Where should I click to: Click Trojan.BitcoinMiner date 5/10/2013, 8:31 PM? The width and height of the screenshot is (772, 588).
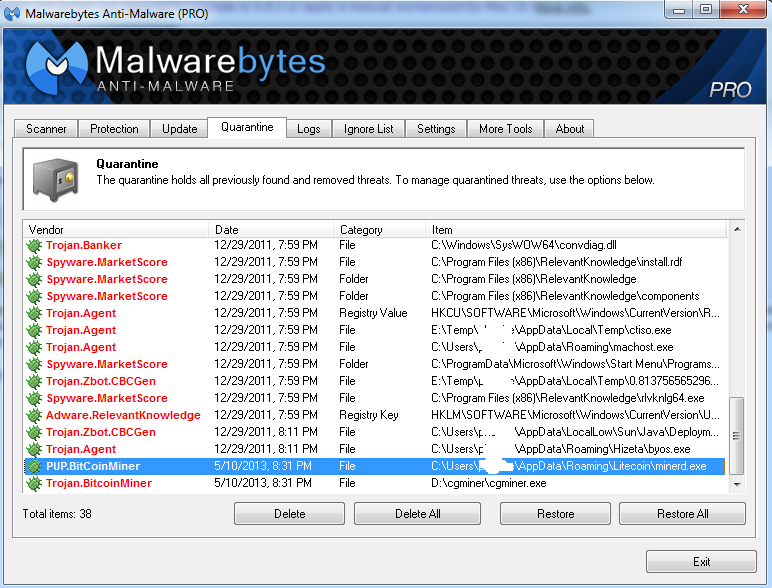[263, 483]
